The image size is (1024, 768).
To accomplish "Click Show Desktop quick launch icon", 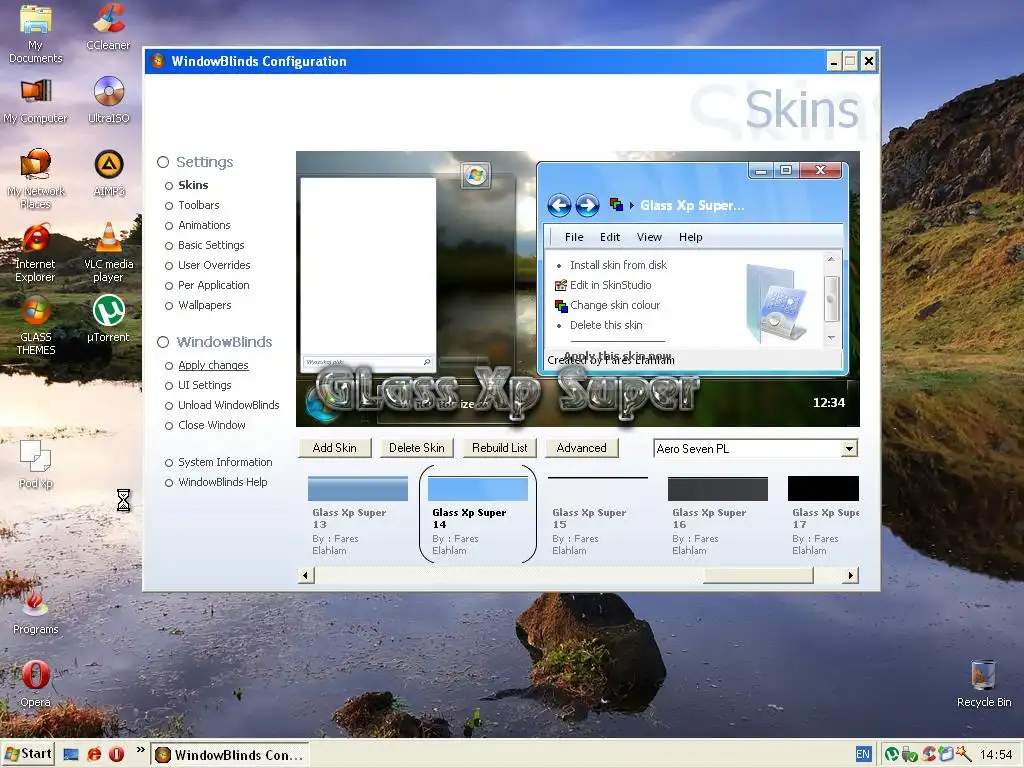I will coord(71,754).
